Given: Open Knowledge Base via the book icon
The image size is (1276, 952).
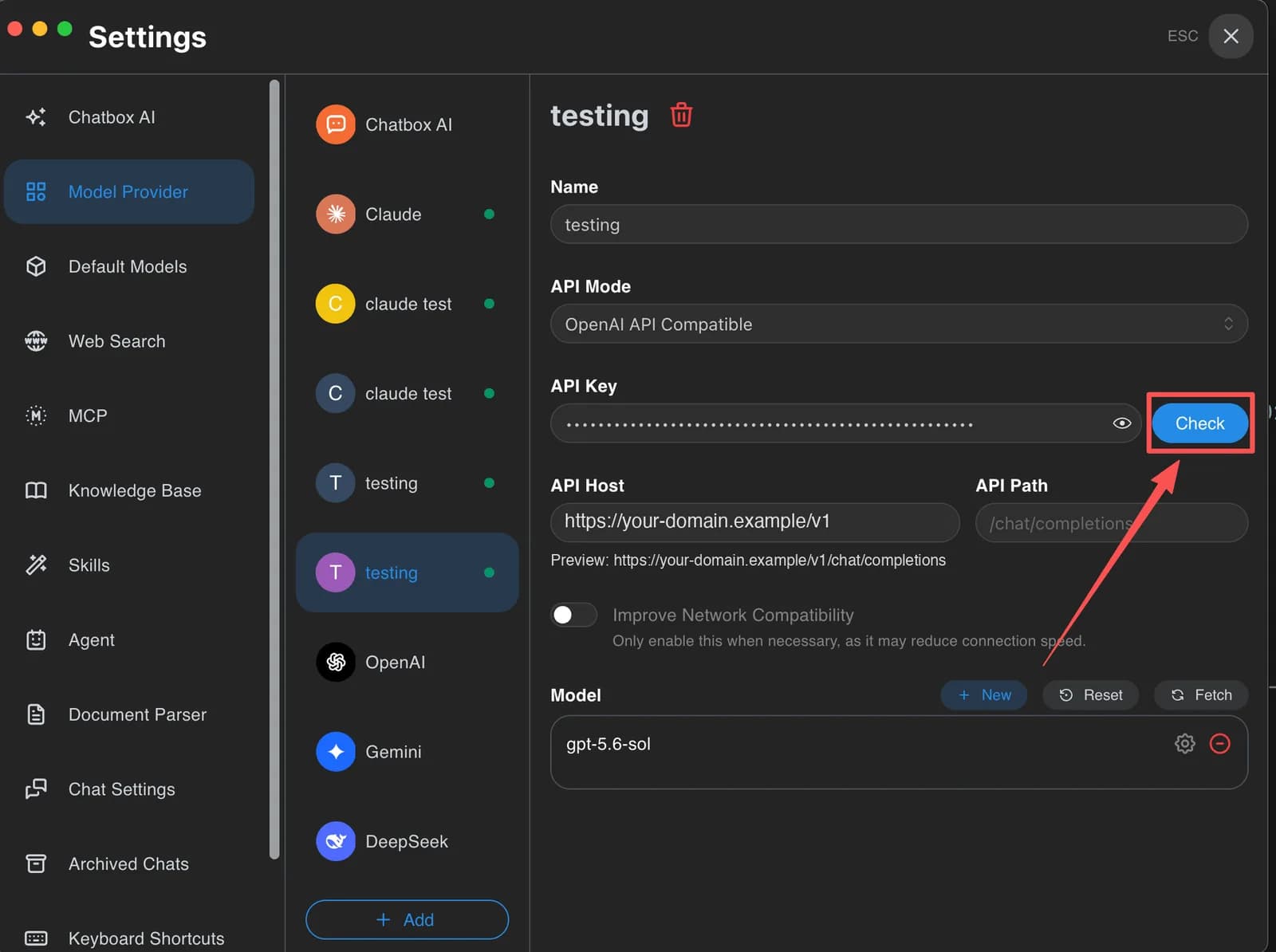Looking at the screenshot, I should (x=36, y=490).
